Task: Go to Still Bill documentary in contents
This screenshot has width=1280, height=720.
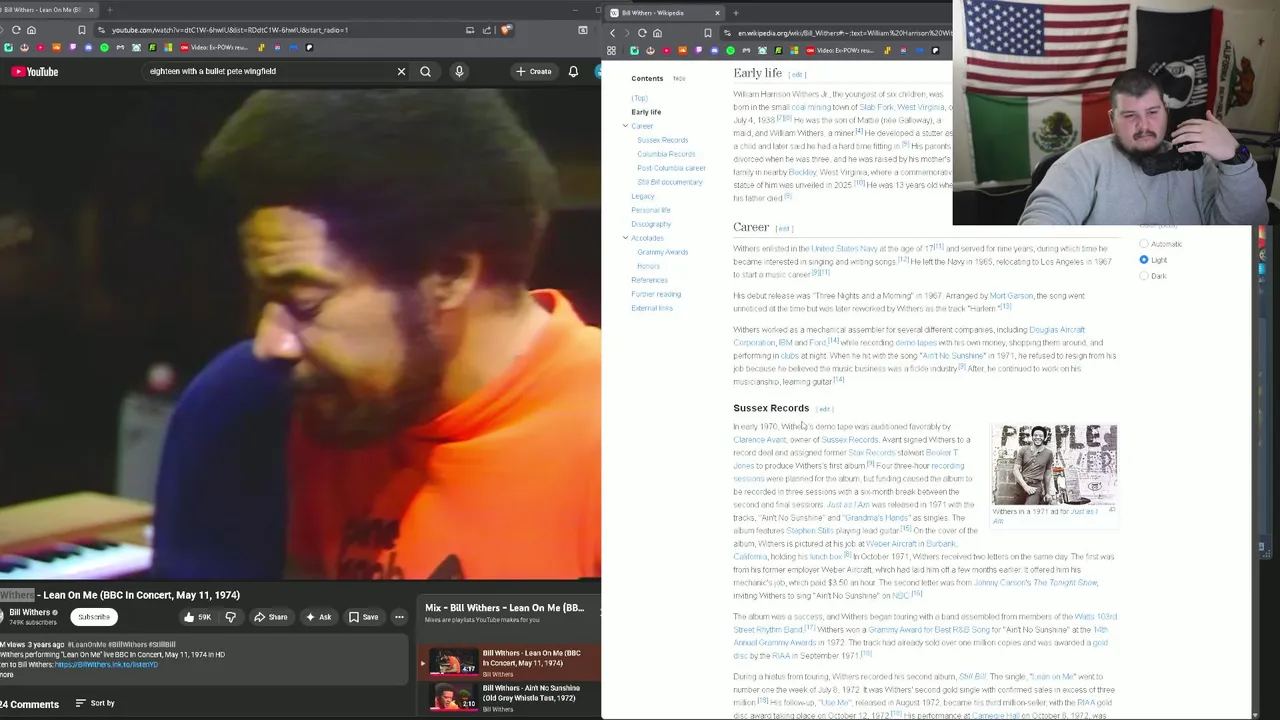Action: click(x=669, y=182)
